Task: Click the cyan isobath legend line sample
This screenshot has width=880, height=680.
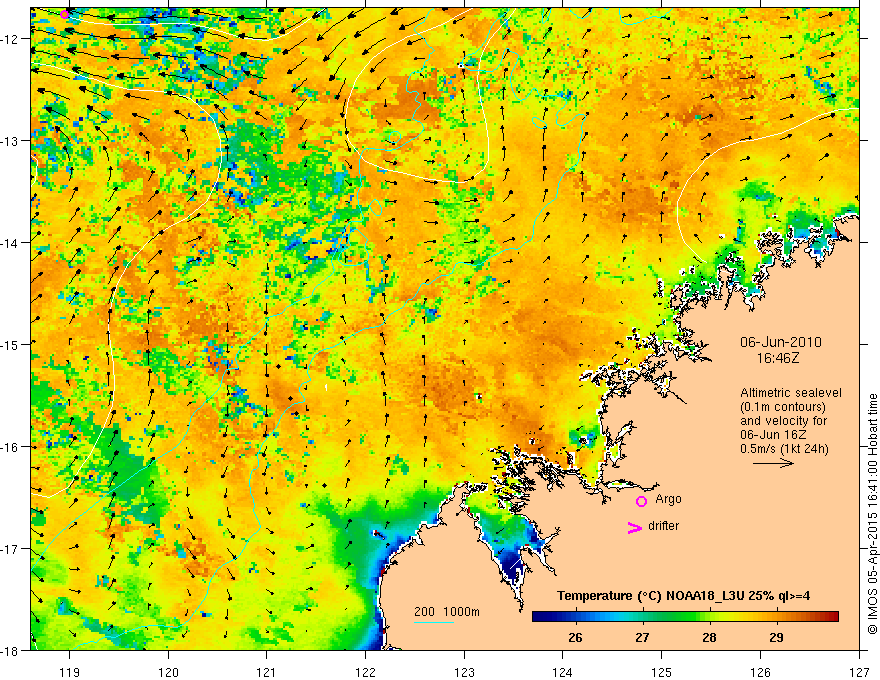Action: tap(434, 622)
